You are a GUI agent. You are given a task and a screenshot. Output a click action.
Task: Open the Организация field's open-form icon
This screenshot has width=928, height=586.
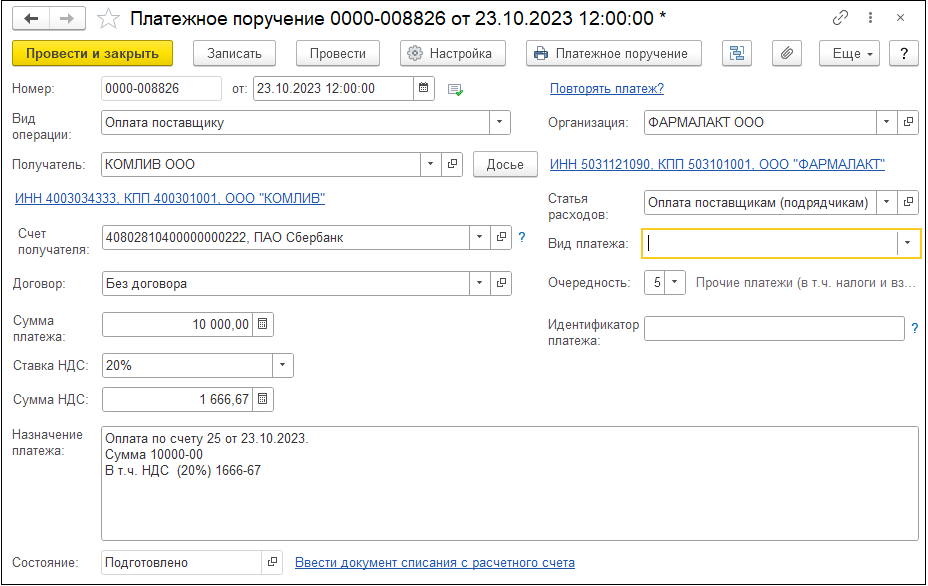coord(908,122)
